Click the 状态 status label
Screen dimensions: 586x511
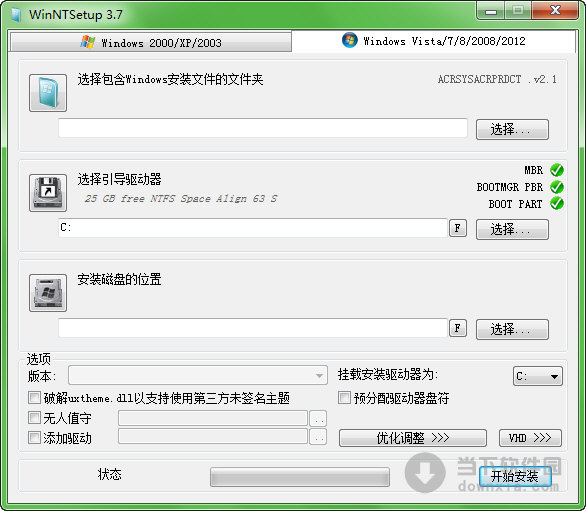110,474
